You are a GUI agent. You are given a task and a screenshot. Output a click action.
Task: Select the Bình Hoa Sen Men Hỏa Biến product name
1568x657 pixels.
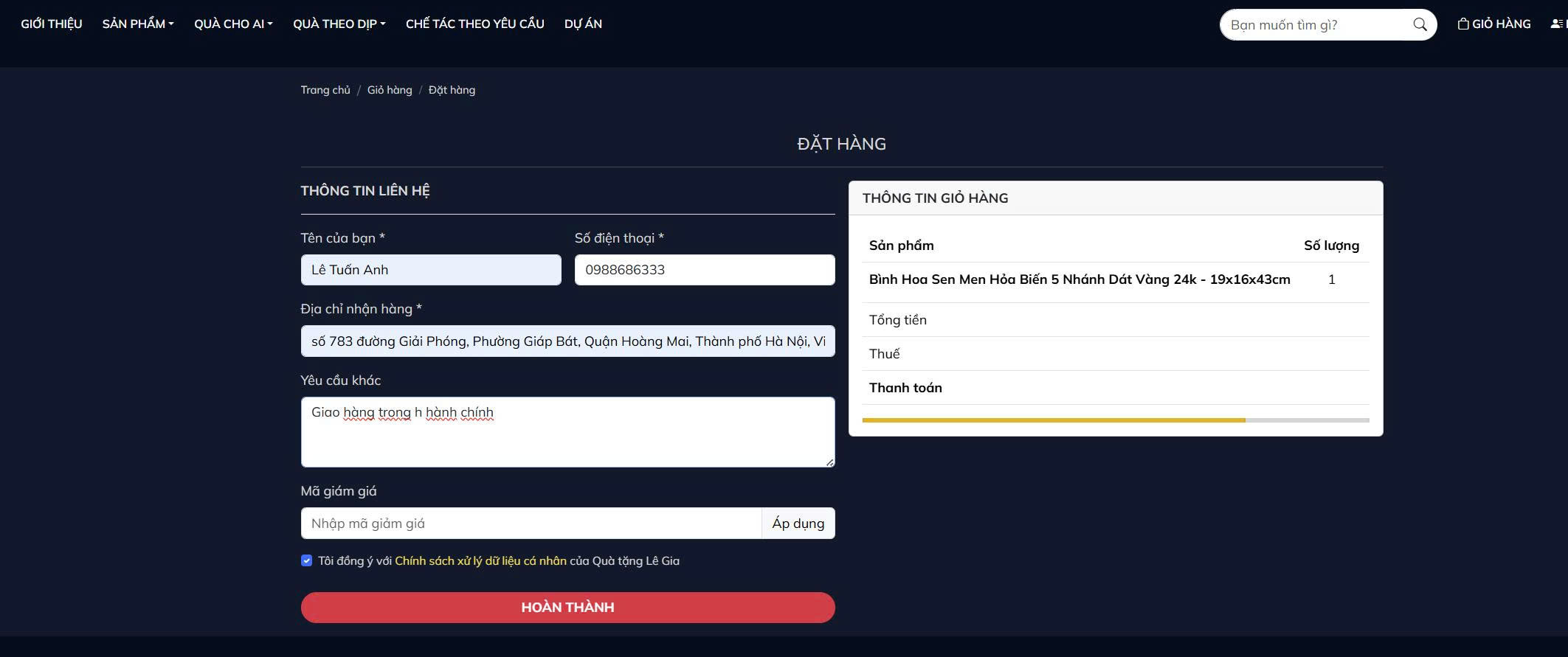click(1080, 279)
